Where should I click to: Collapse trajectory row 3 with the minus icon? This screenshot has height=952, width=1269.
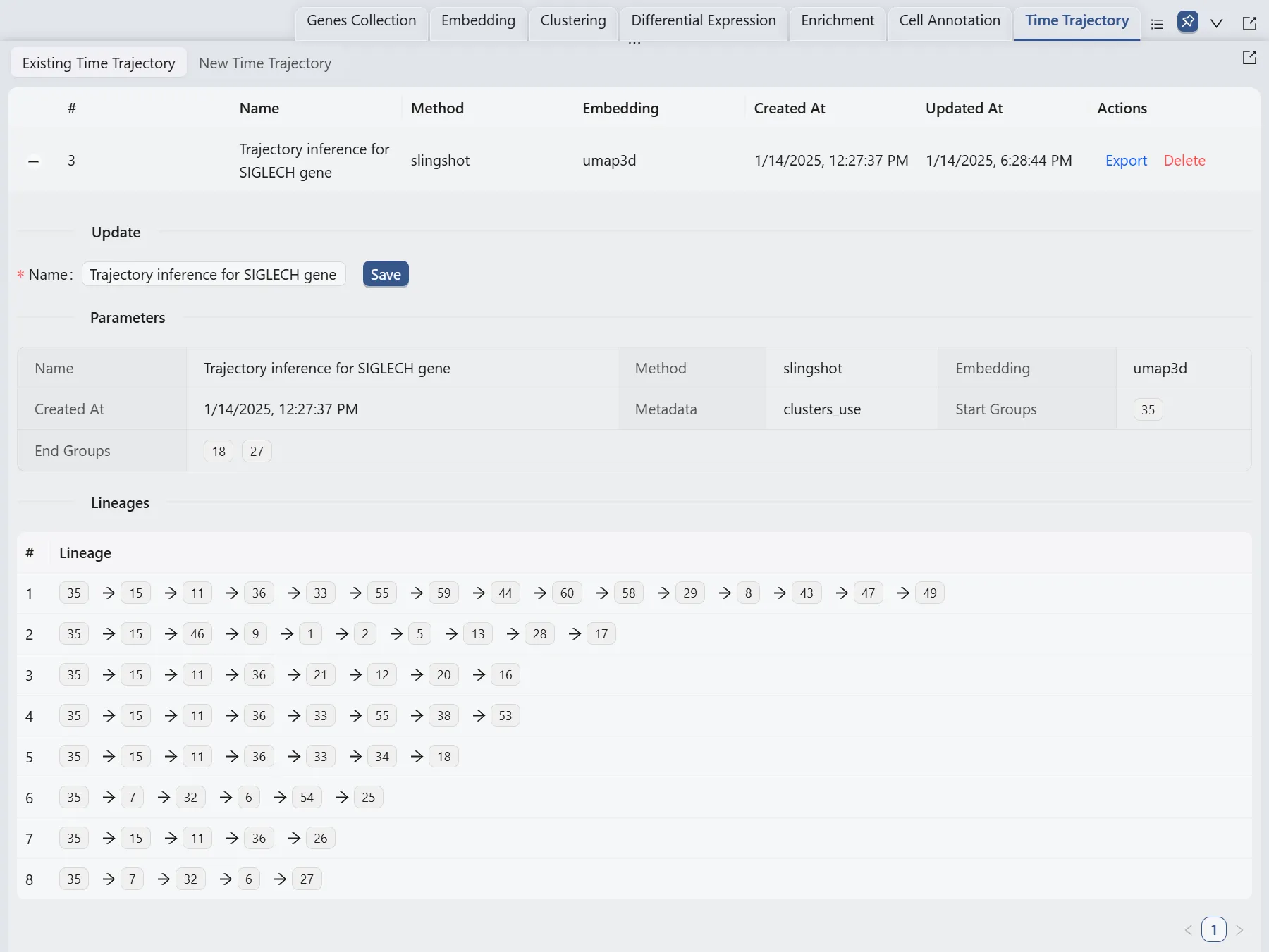pos(33,161)
